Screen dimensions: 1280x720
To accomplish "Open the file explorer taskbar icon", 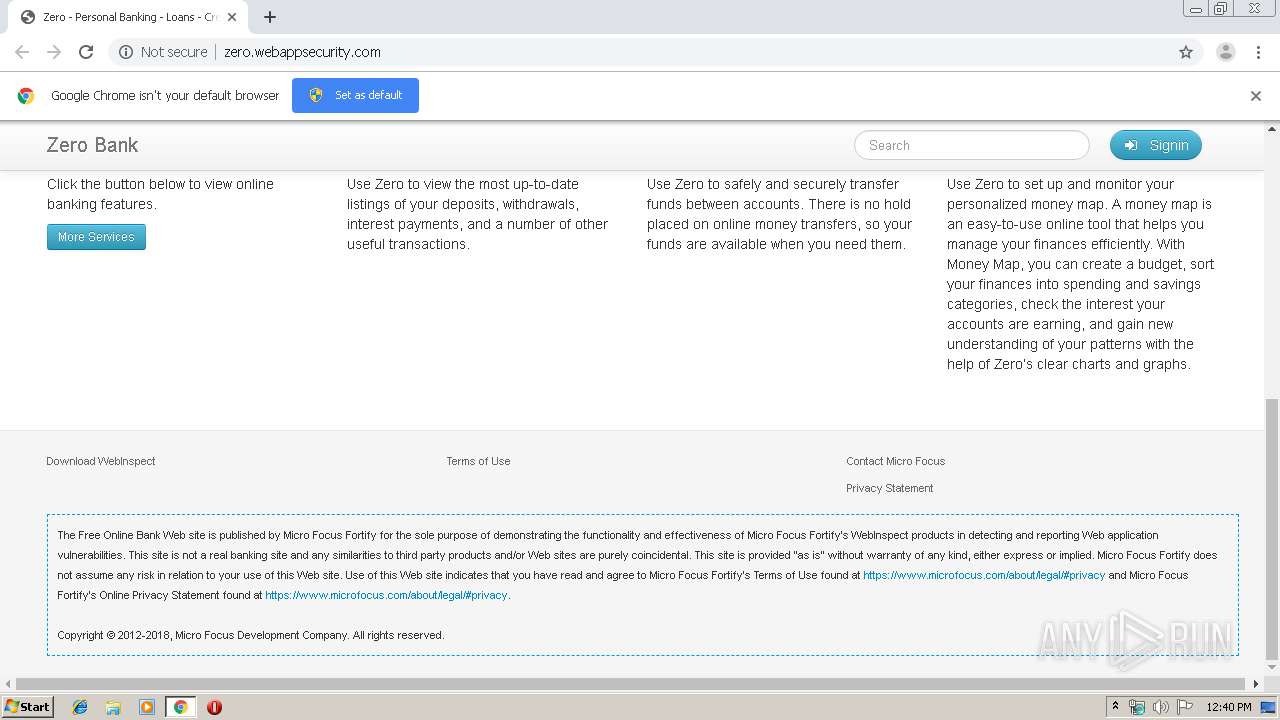I will pos(113,707).
